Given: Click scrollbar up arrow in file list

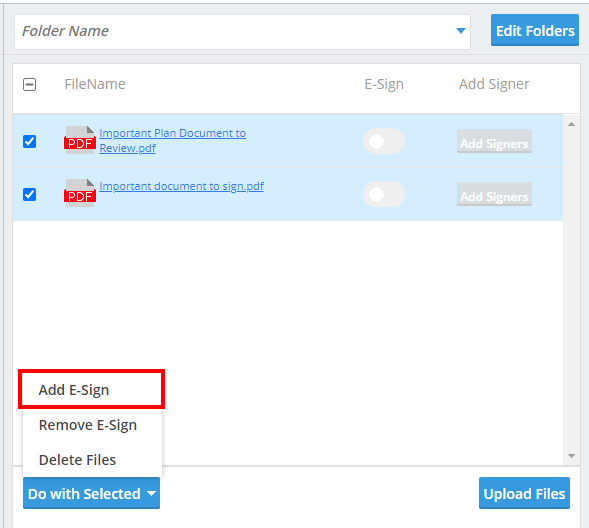Looking at the screenshot, I should pos(571,124).
